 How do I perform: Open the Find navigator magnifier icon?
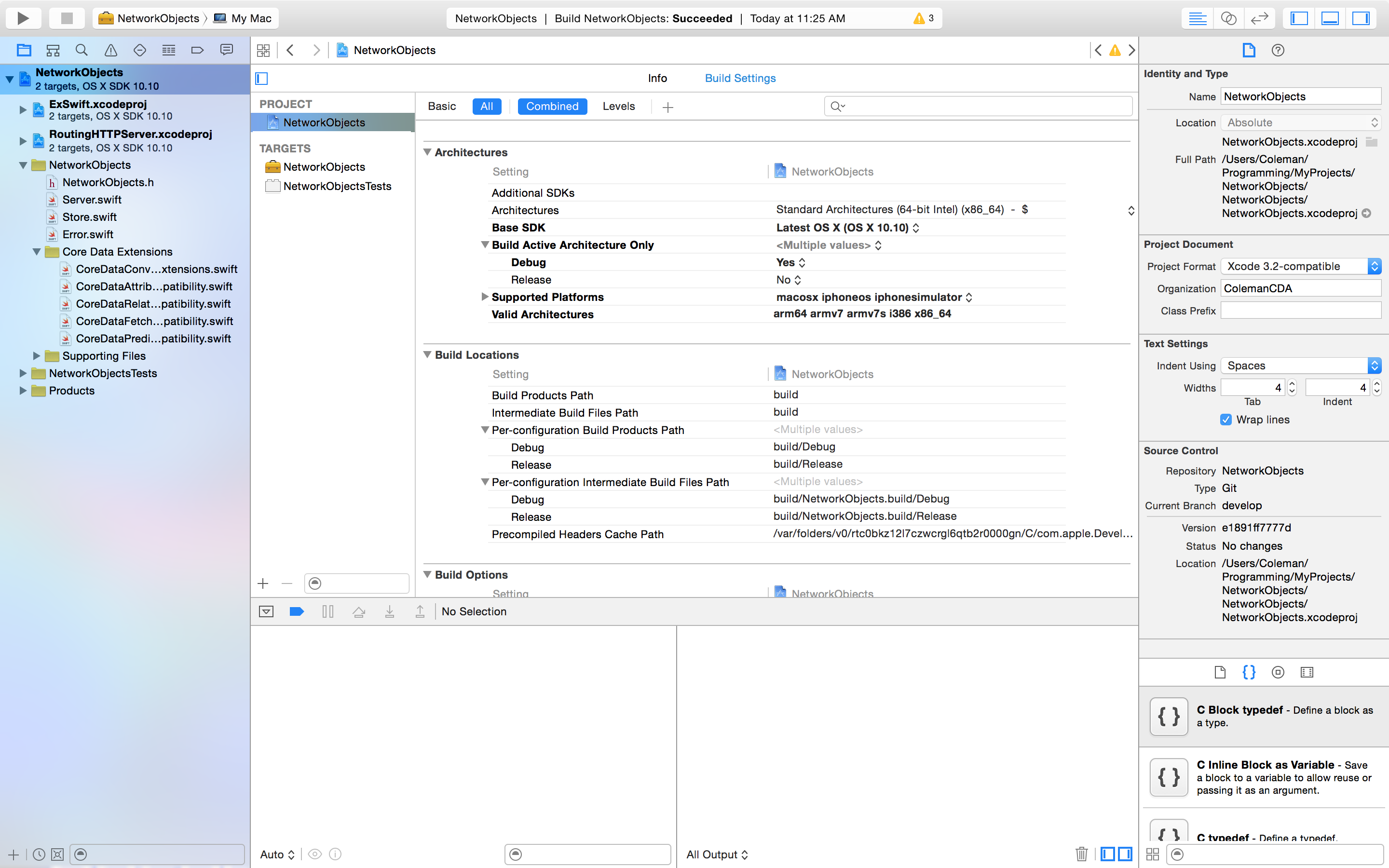82,51
